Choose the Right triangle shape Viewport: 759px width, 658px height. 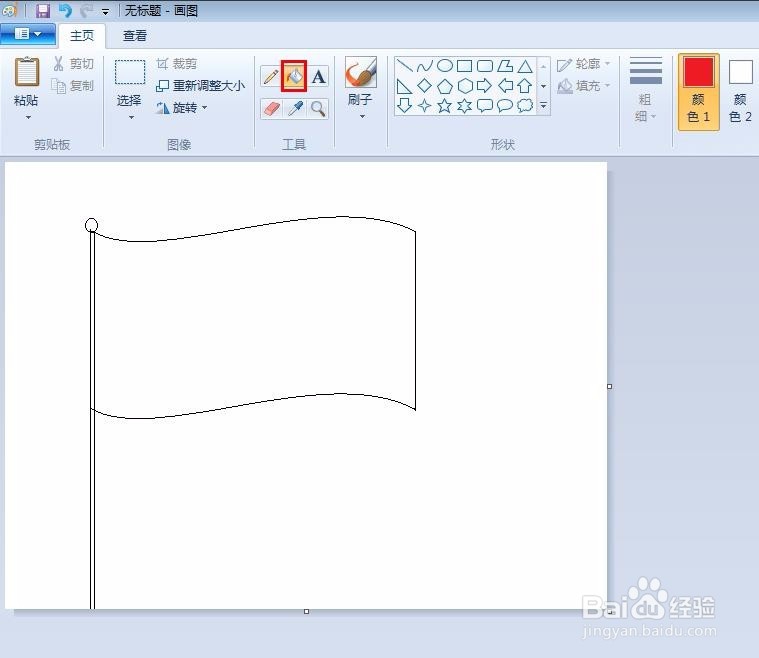click(x=404, y=86)
